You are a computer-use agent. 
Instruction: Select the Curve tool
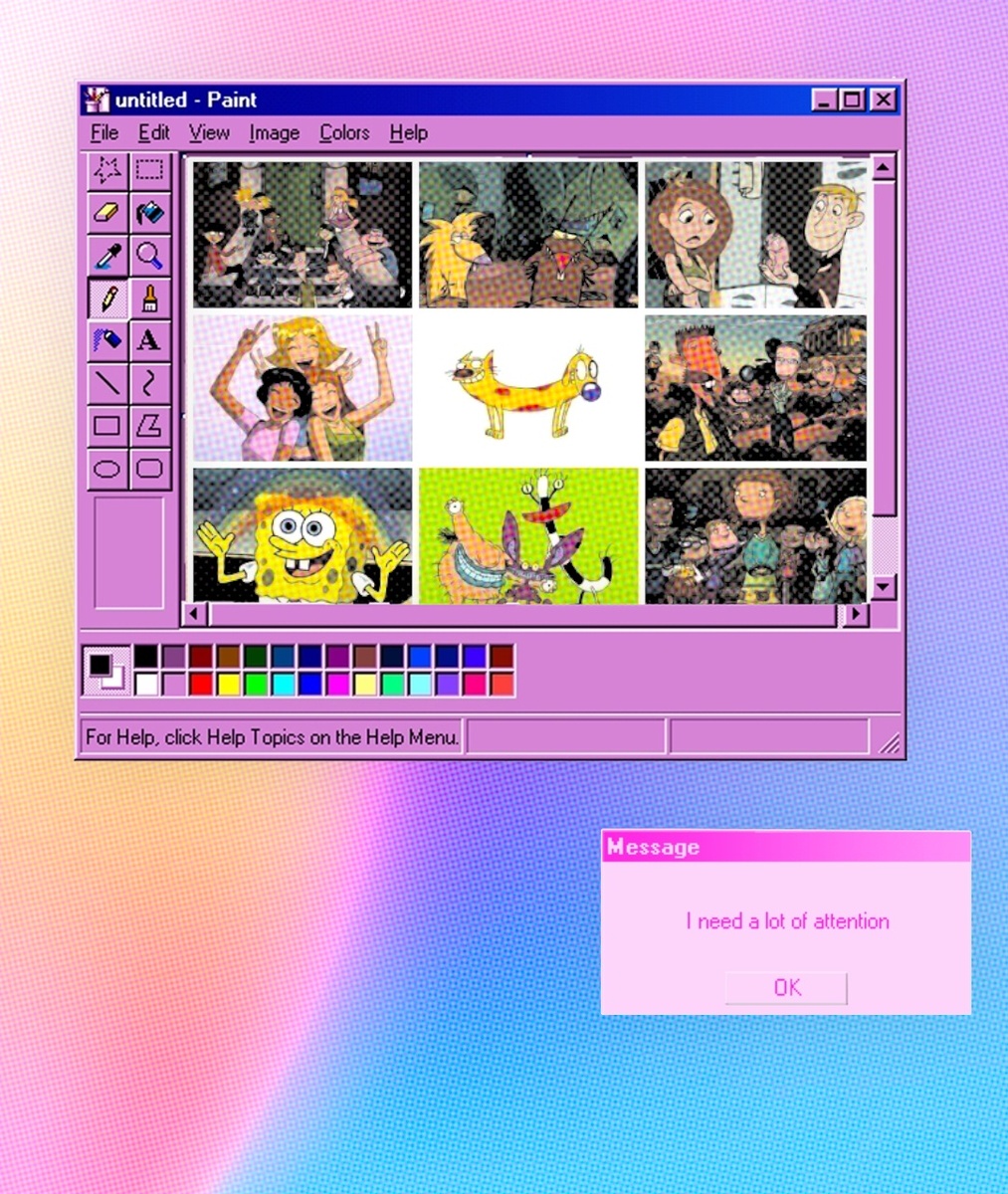tap(150, 383)
